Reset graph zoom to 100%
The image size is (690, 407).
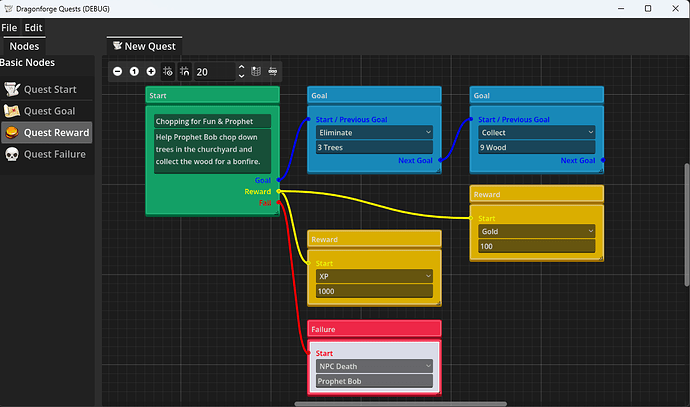pos(134,71)
